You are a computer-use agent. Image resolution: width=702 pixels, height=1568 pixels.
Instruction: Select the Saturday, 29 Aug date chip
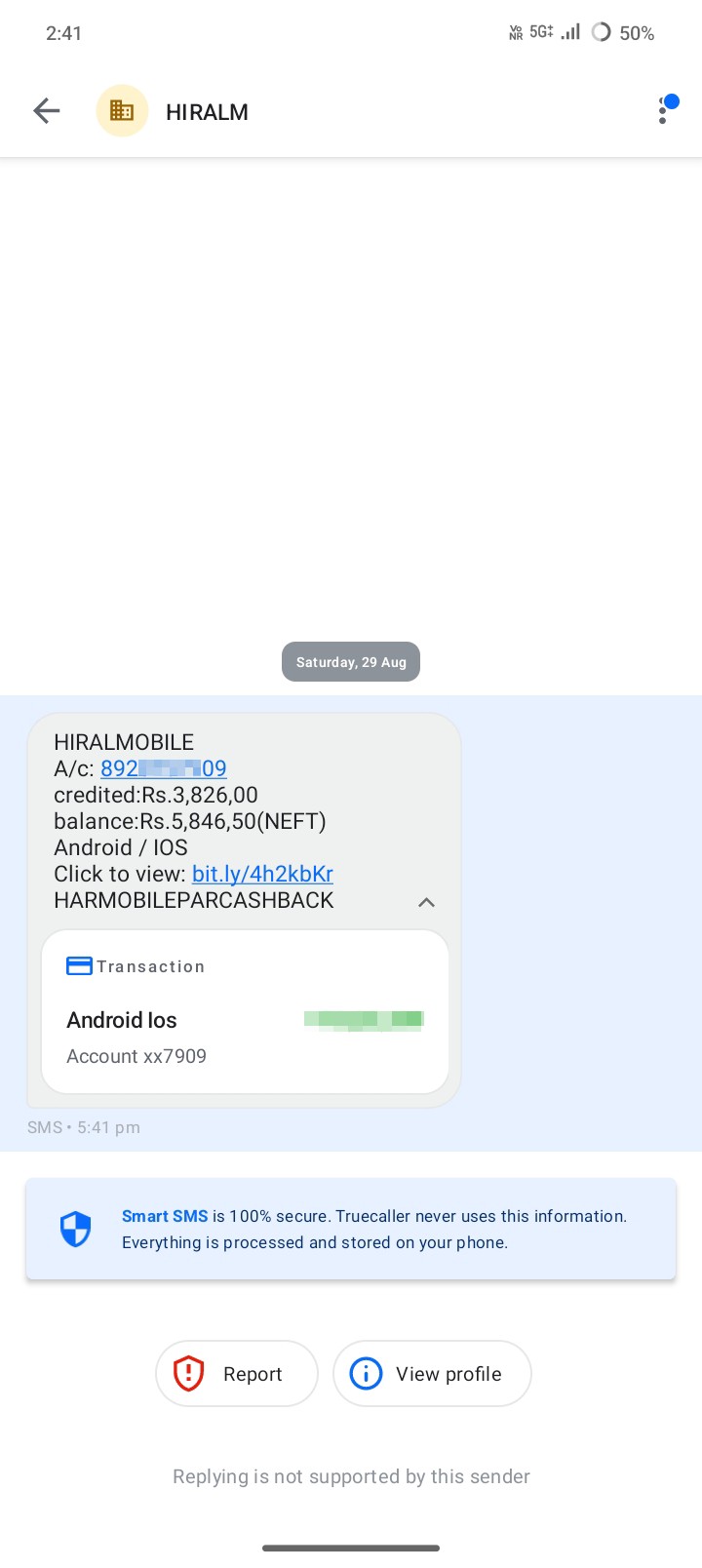(x=351, y=662)
